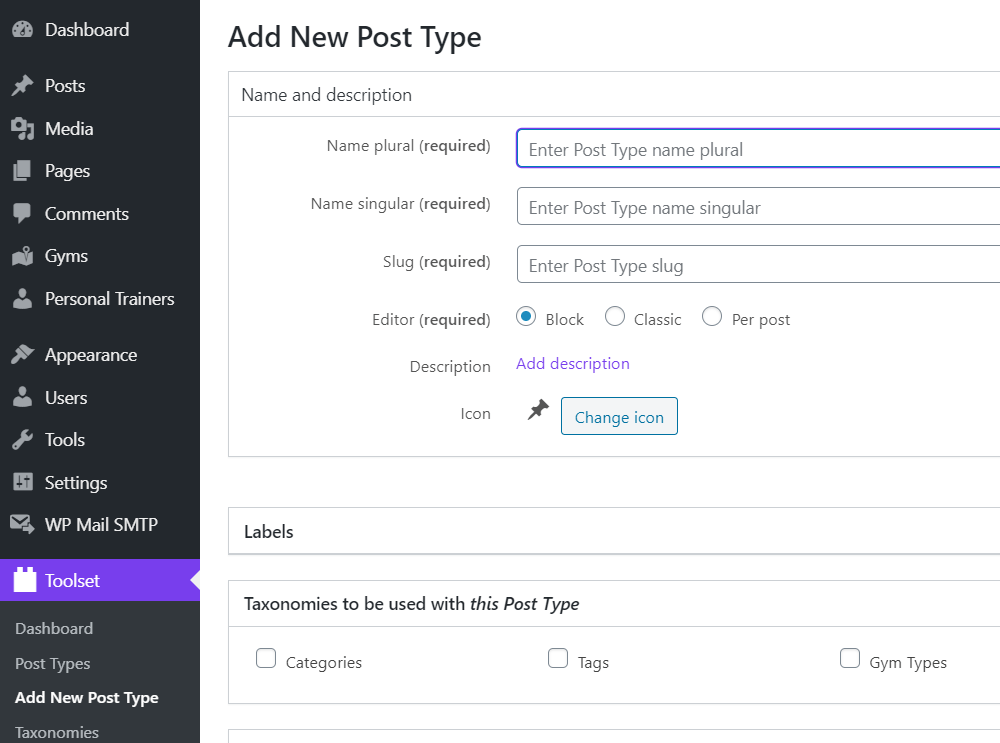The height and width of the screenshot is (743, 1000).
Task: Click the Comments speech bubble icon
Action: [x=22, y=214]
